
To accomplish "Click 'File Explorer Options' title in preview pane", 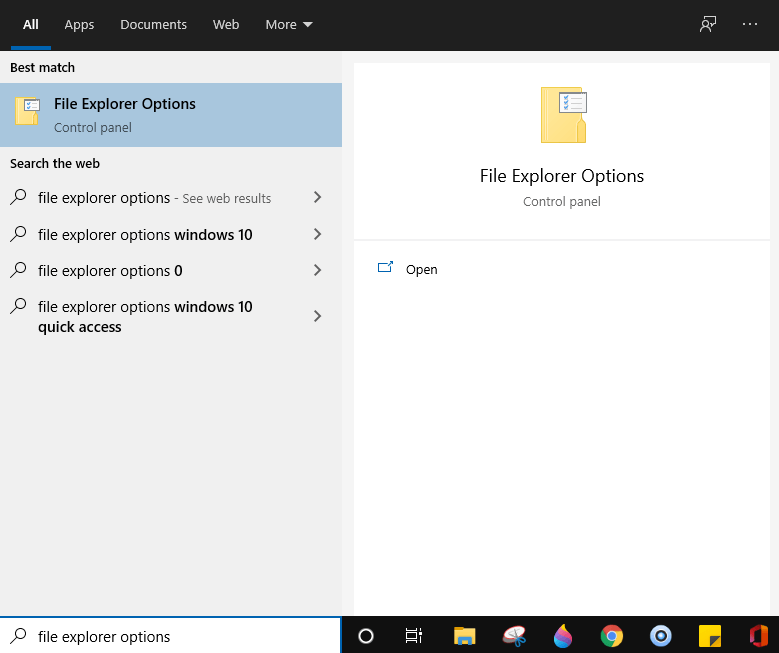I will (x=561, y=176).
